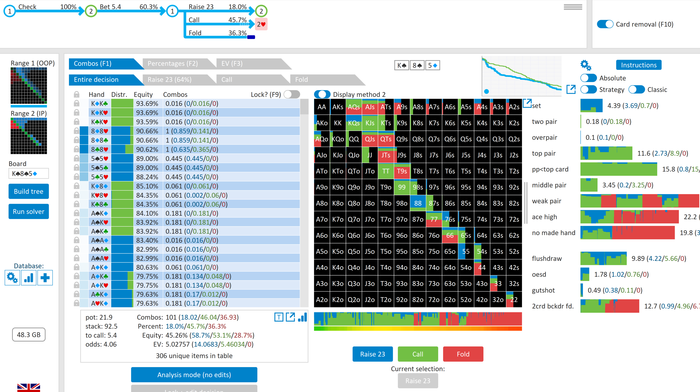Click the T text icon in summary box

(278, 317)
